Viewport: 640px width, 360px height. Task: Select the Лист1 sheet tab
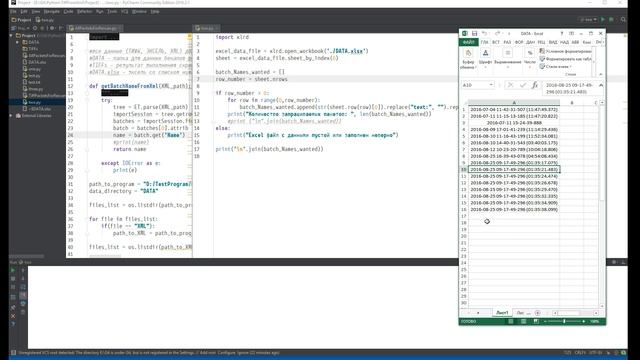pos(502,313)
